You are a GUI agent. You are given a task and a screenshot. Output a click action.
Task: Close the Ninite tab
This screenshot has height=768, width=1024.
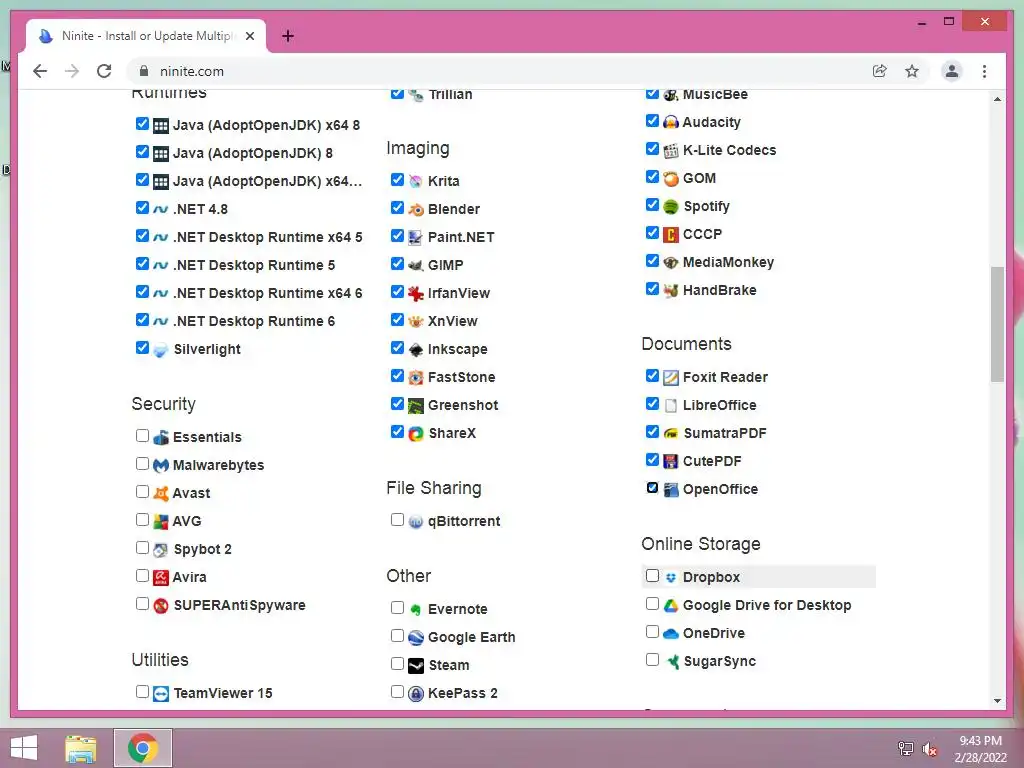click(x=249, y=36)
